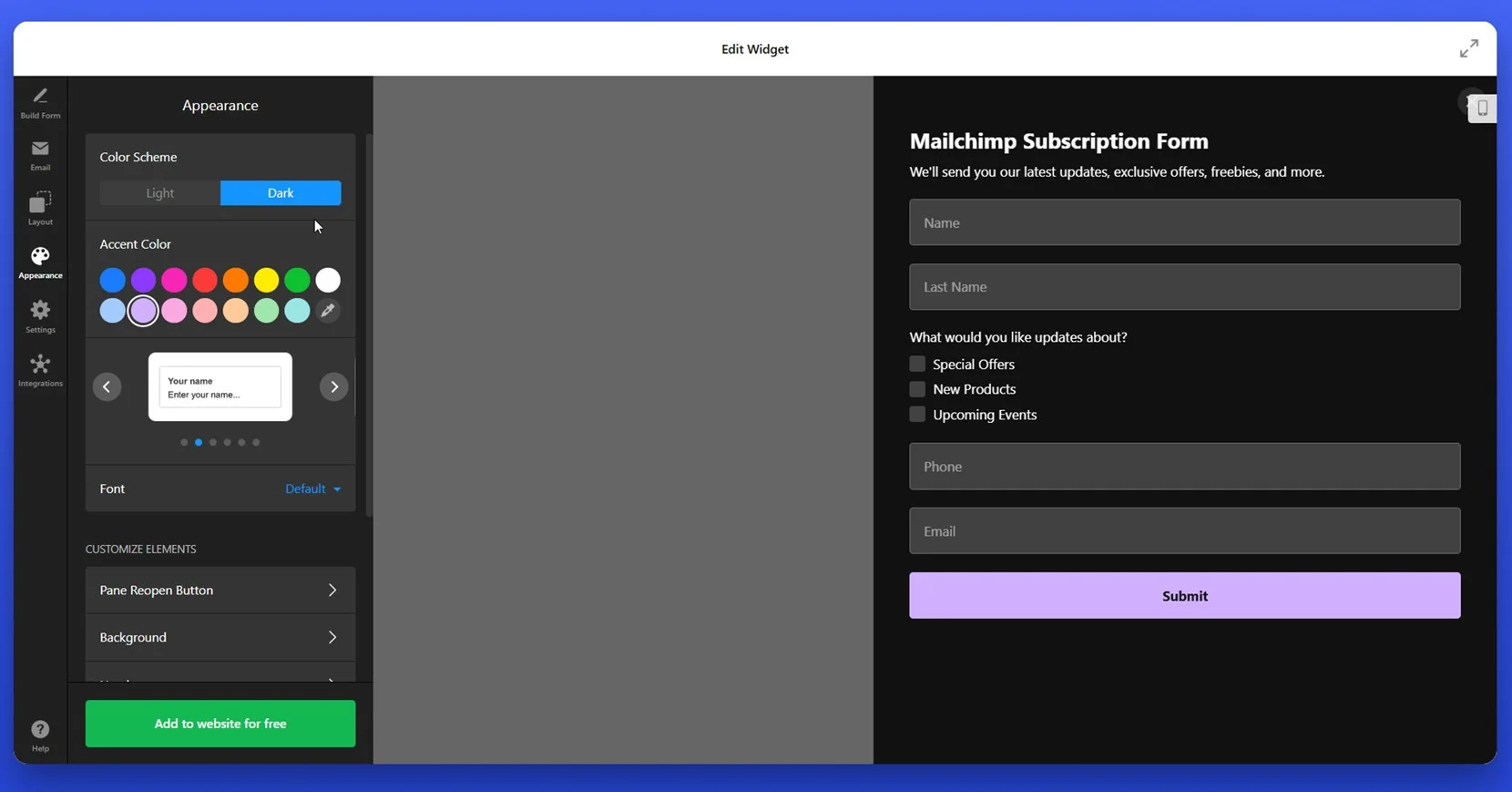Viewport: 1512px width, 792px height.
Task: Open the Font Default dropdown
Action: point(313,489)
